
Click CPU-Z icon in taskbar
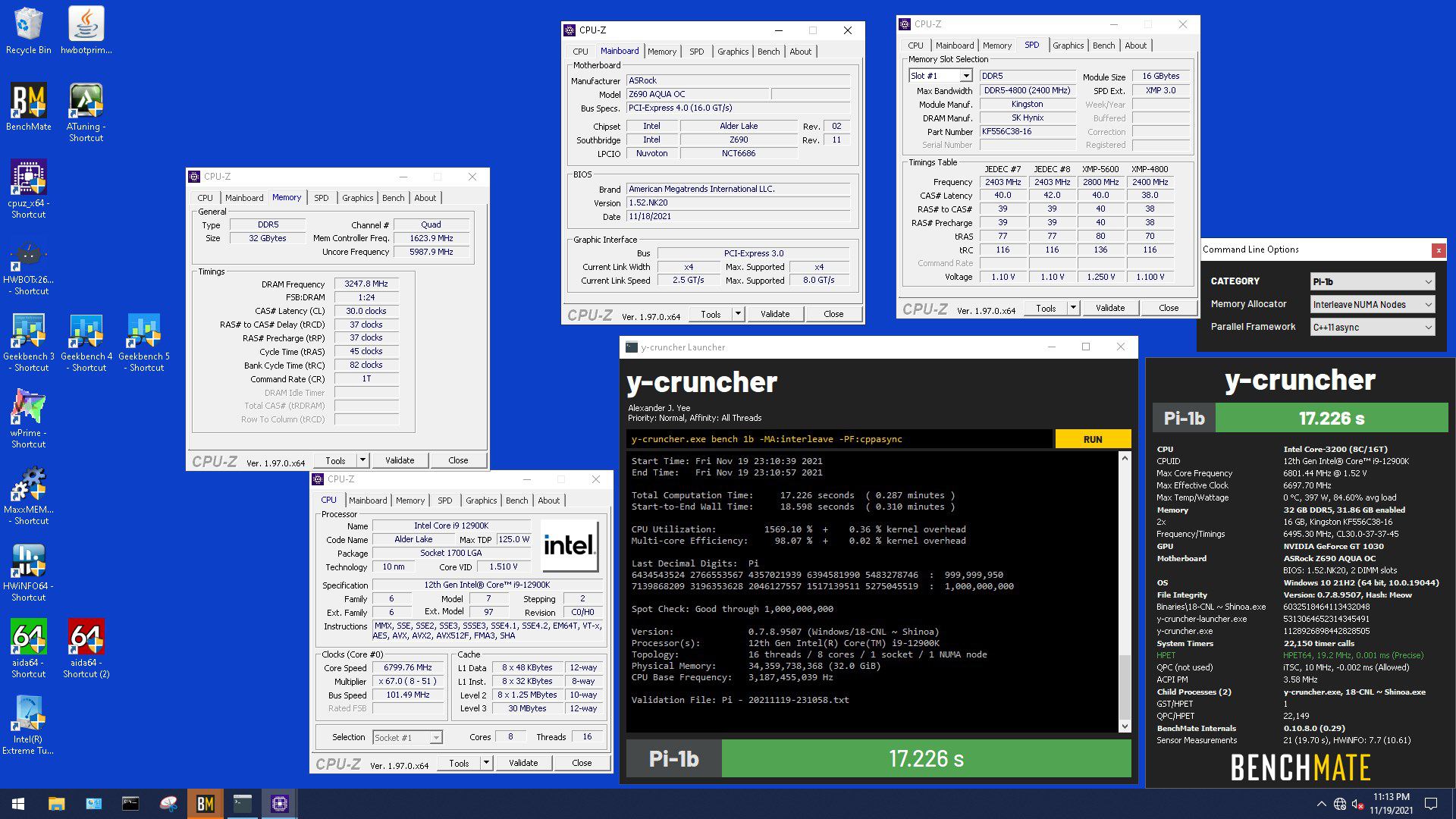[x=279, y=804]
